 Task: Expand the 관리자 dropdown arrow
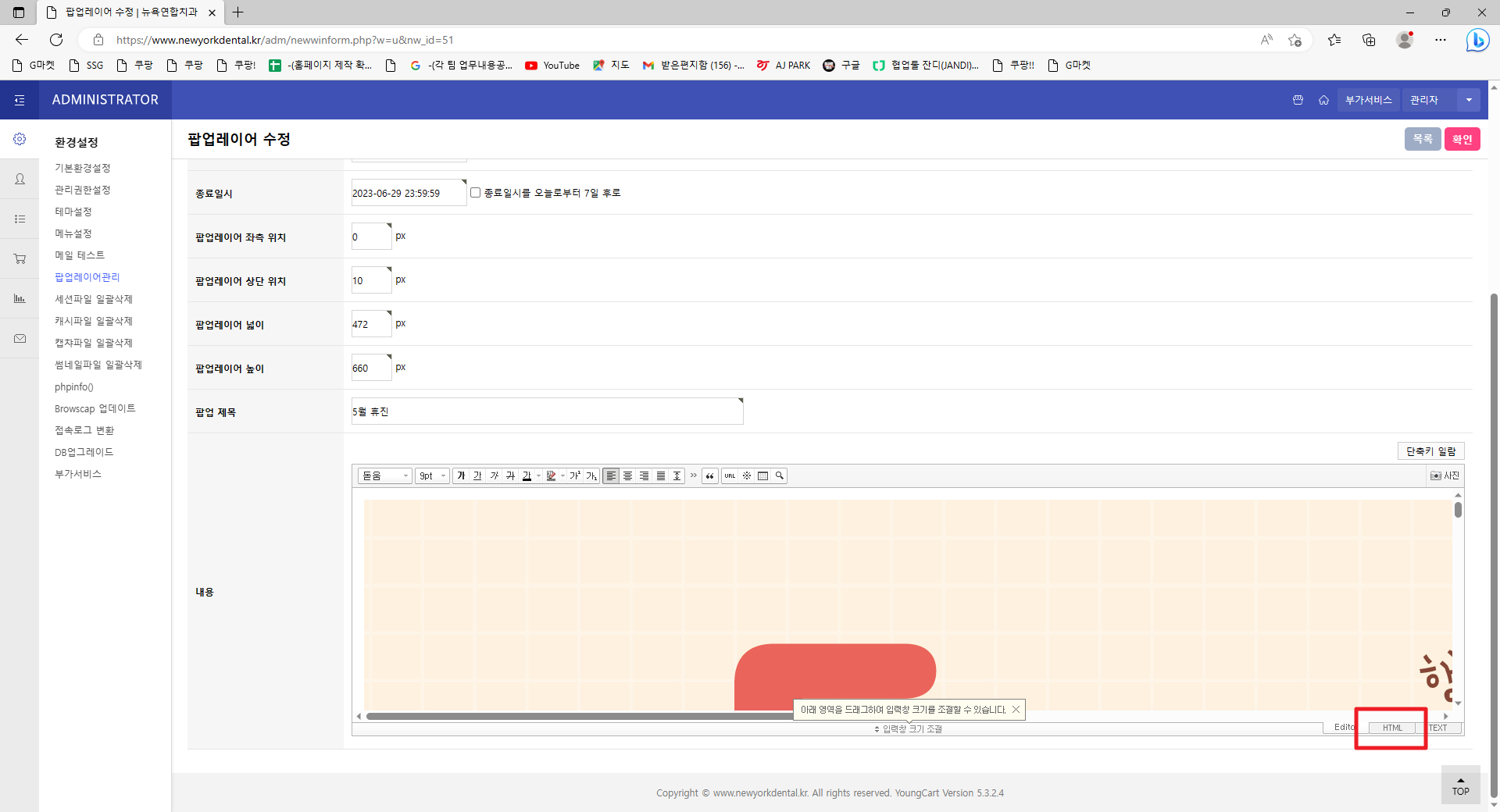click(1469, 100)
